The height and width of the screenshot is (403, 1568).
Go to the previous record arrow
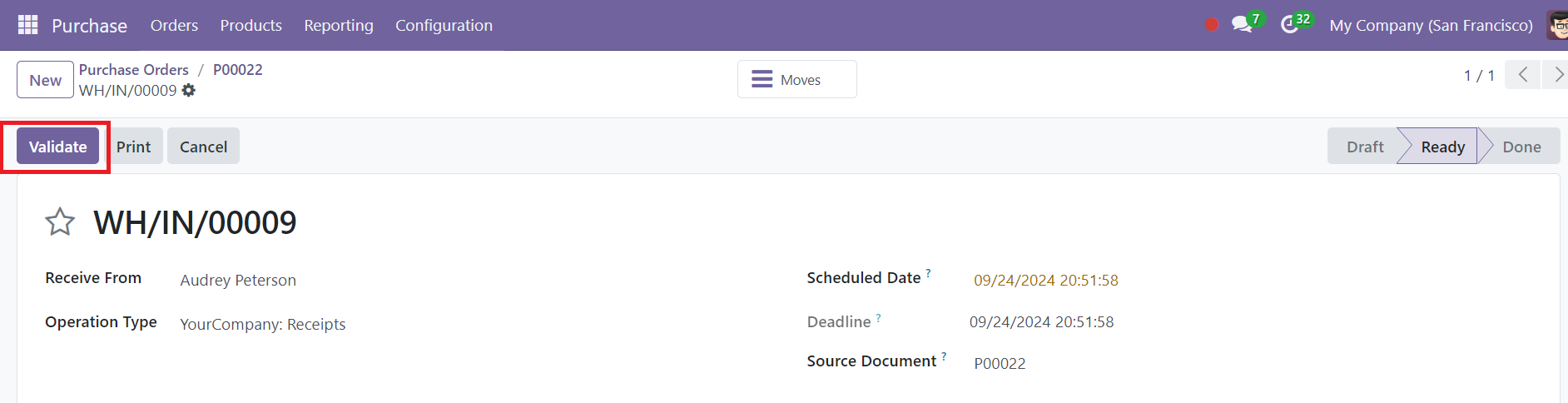[x=1522, y=75]
